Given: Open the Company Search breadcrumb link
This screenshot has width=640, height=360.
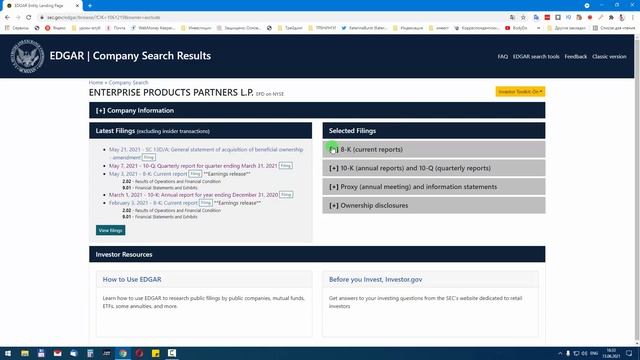Looking at the screenshot, I should (128, 82).
